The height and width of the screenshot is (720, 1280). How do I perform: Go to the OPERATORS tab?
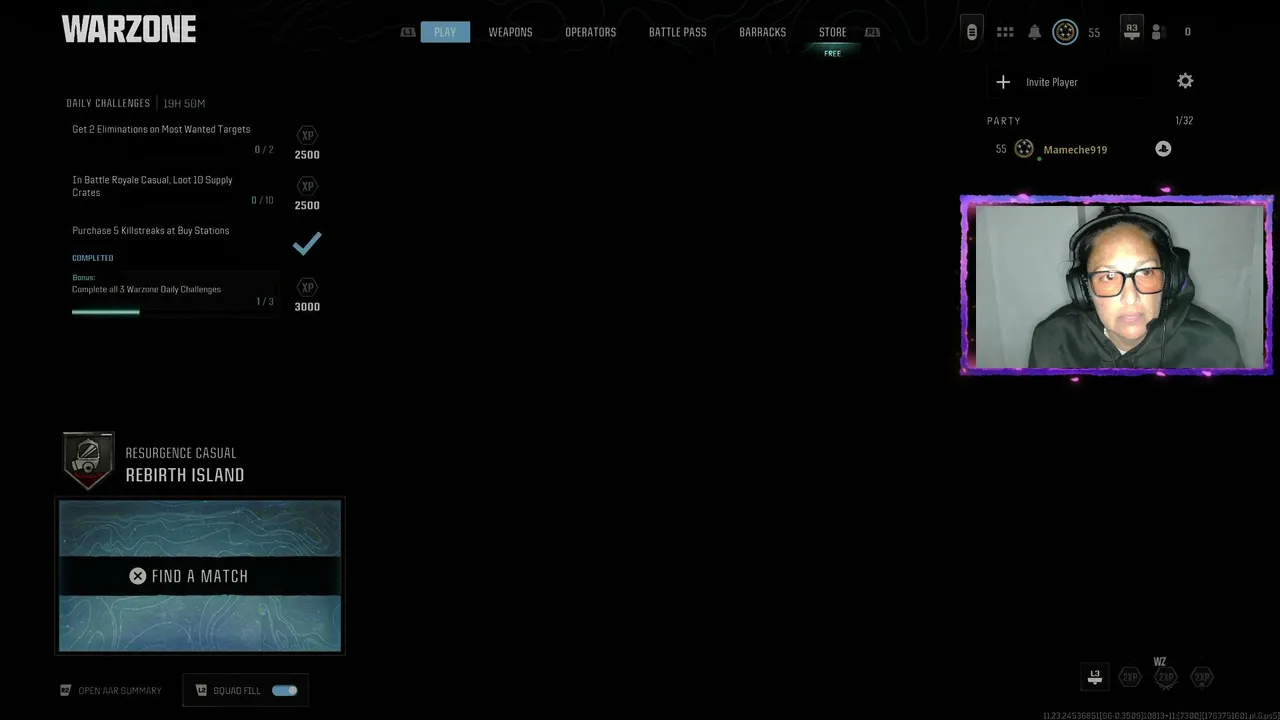pos(590,32)
